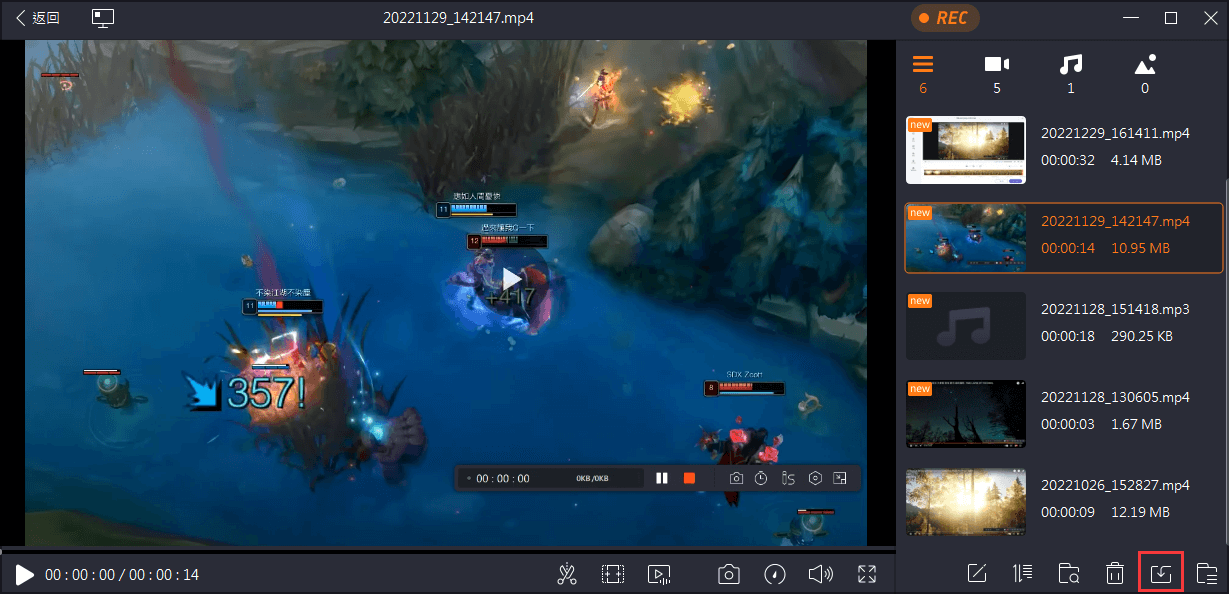Image resolution: width=1229 pixels, height=594 pixels.
Task: Click the 1.67 MB file size
Action: click(1136, 424)
